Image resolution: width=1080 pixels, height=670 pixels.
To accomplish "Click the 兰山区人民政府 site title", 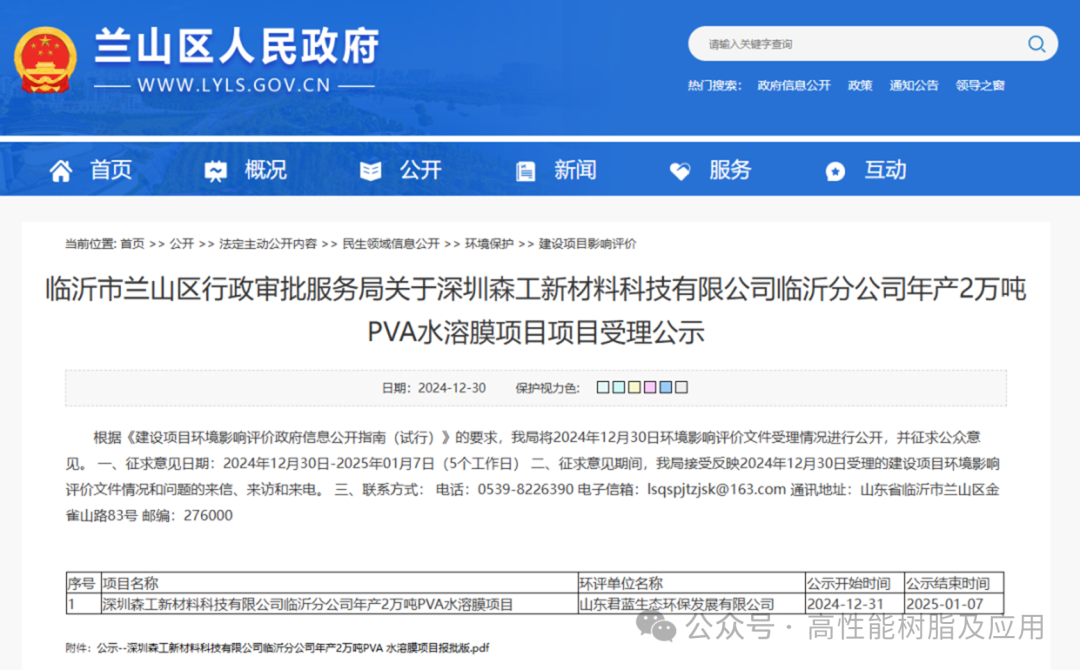I will (x=236, y=47).
